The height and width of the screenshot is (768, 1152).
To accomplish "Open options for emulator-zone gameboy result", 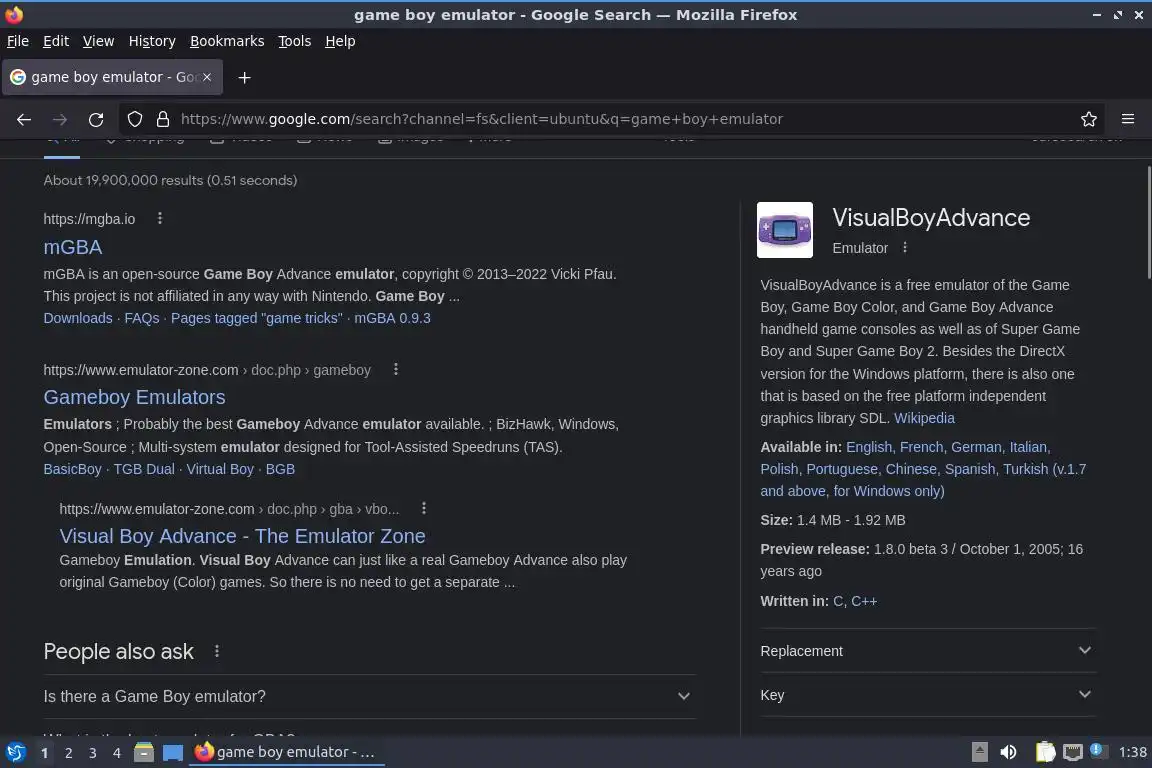I will click(395, 369).
